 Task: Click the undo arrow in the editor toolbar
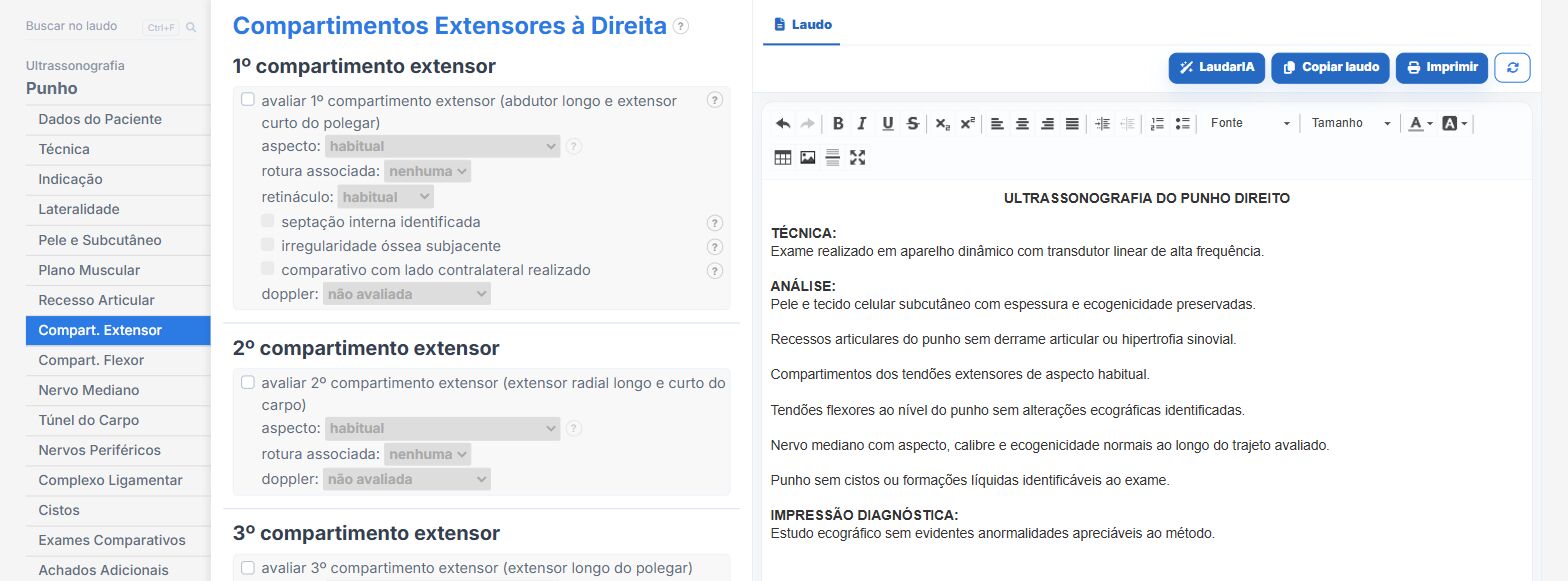[783, 123]
